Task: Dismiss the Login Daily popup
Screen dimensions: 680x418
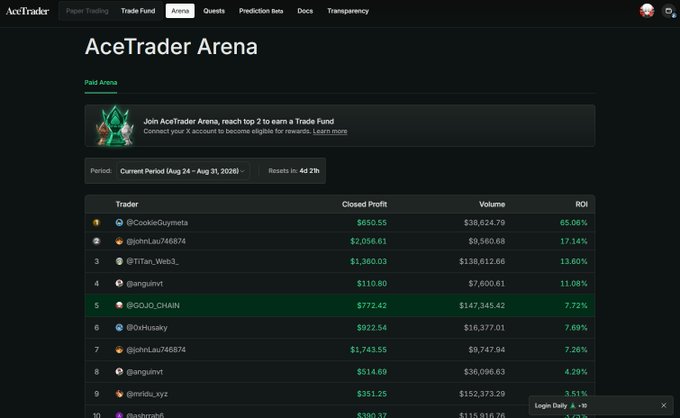Action: 664,405
